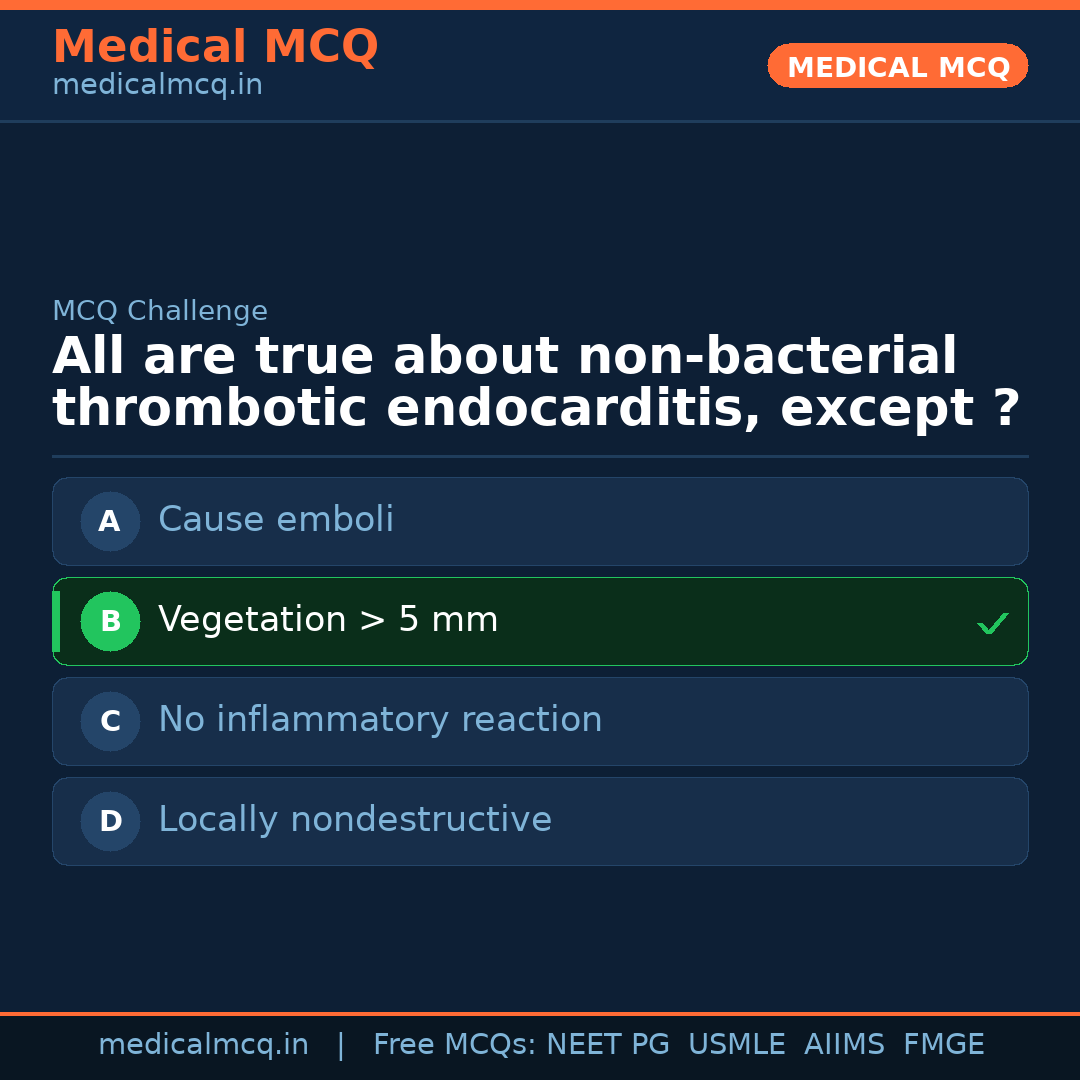The image size is (1080, 1080).
Task: Click "NEET PG" in the footer
Action: (608, 1045)
